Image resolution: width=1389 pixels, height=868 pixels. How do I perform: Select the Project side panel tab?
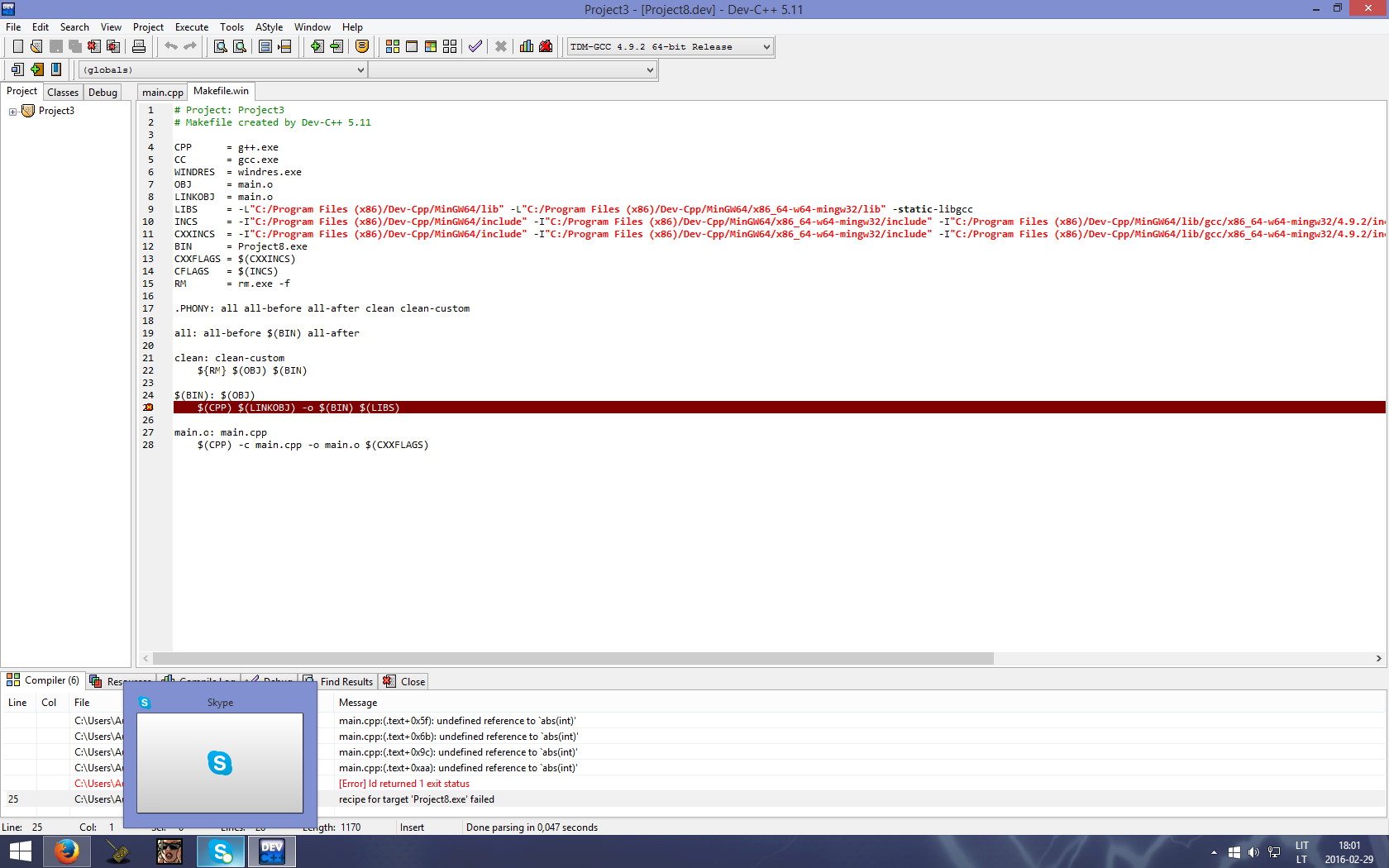(x=21, y=91)
